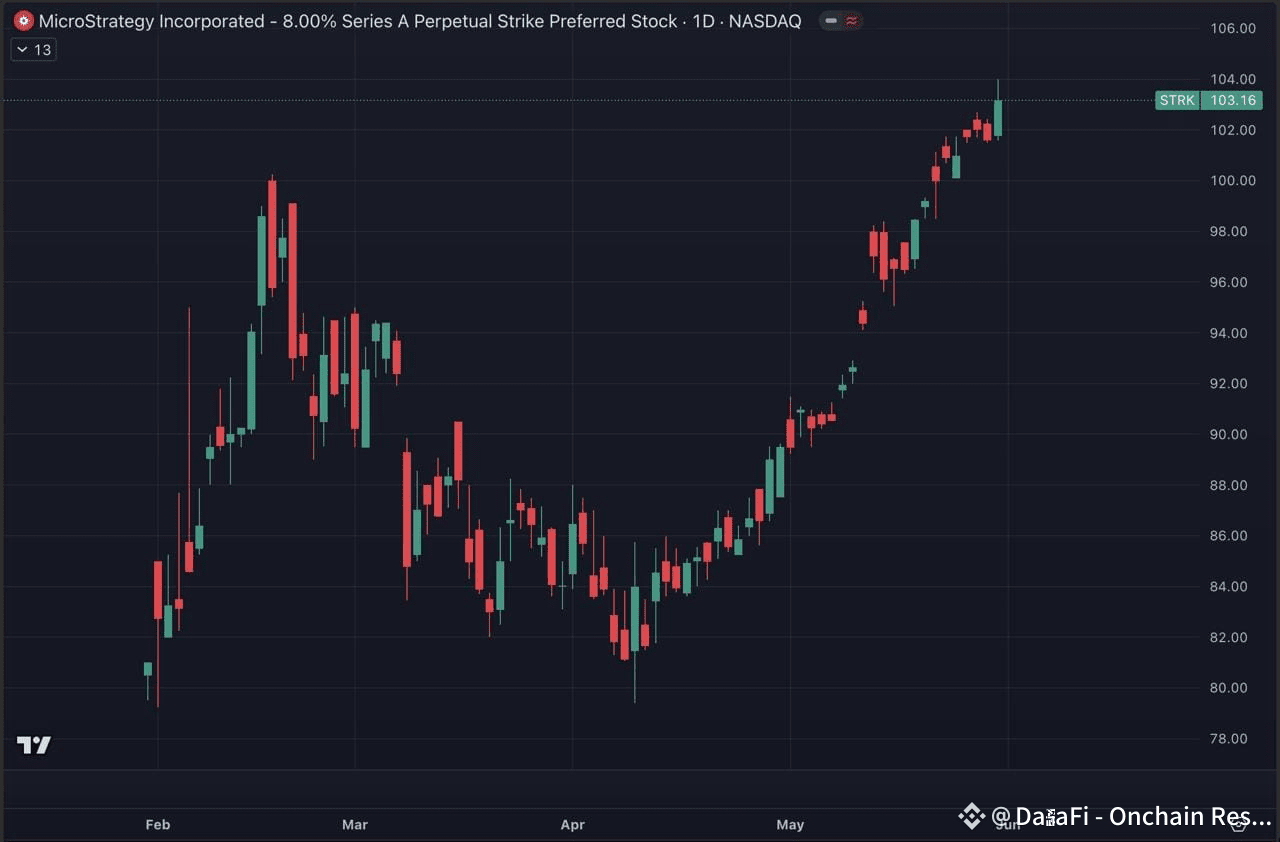
Task: Click the MicroStrategy red logo icon
Action: [x=23, y=20]
